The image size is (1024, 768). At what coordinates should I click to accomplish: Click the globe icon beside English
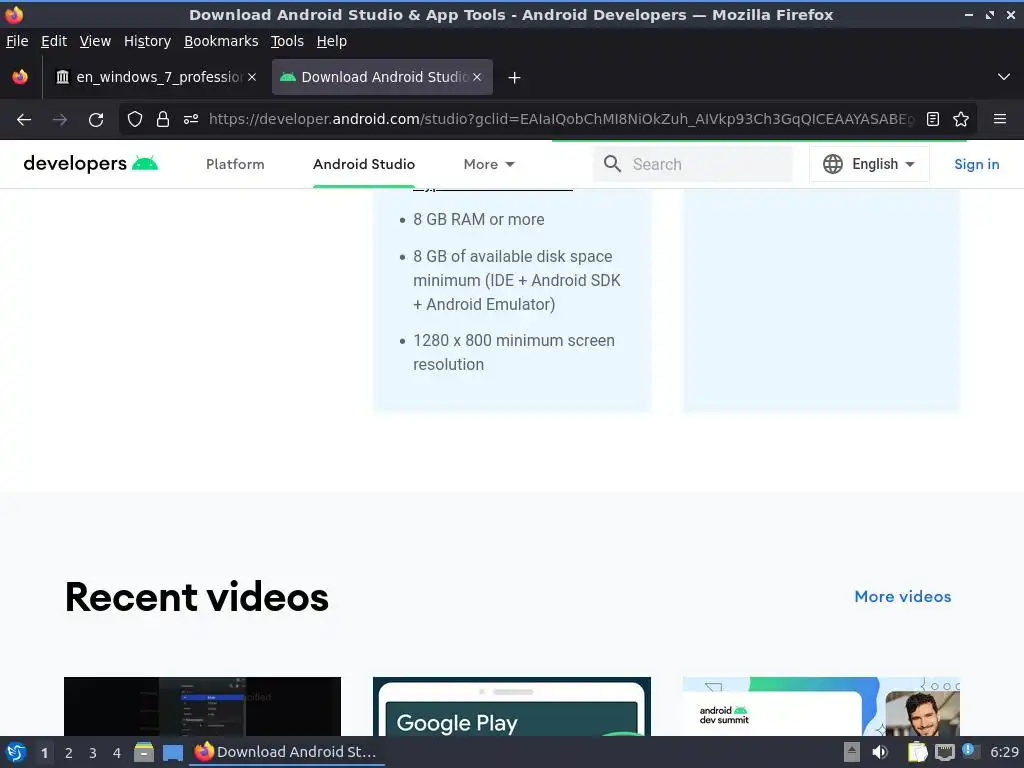(833, 164)
